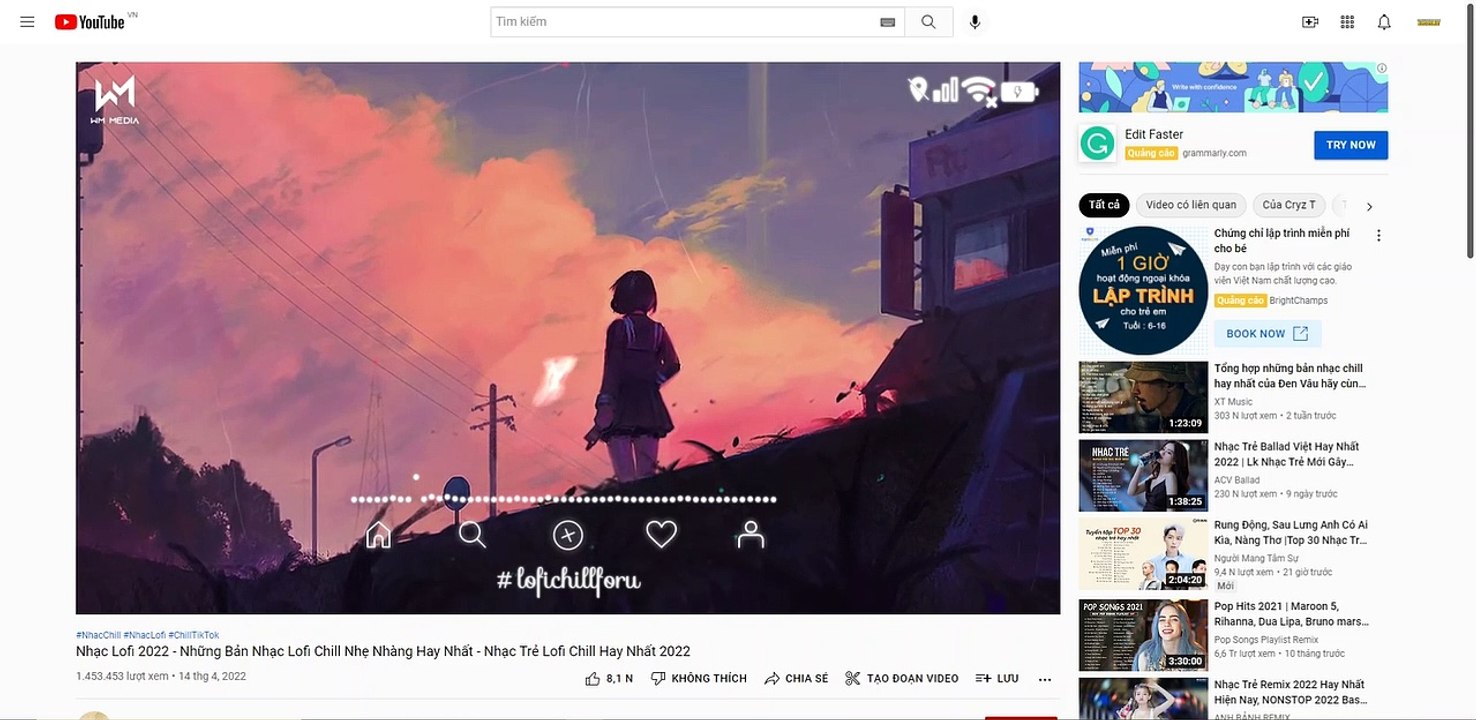Open 'Rung Động, Sau Lưng Anh' video title
The height and width of the screenshot is (720, 1476).
tap(1291, 532)
